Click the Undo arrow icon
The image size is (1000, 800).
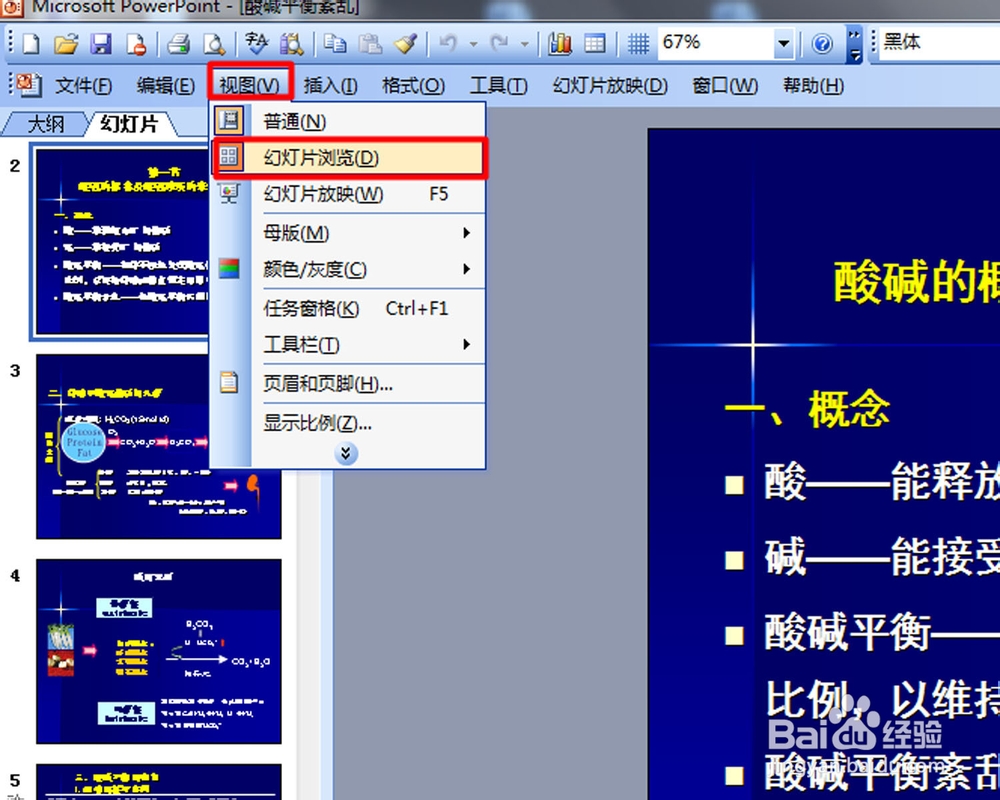(x=449, y=43)
